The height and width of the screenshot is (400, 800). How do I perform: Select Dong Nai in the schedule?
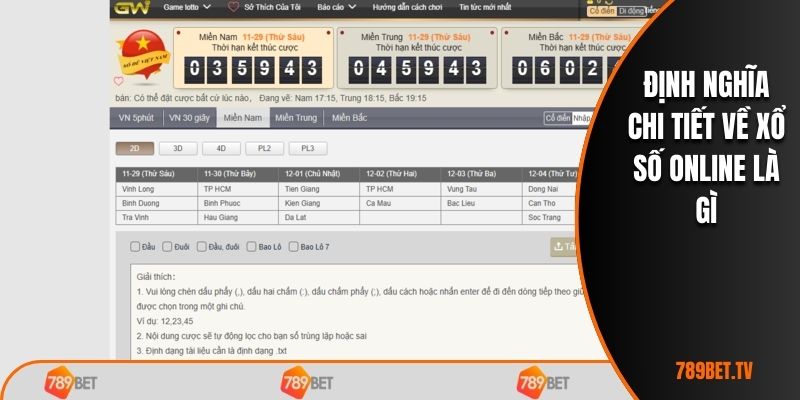(551, 189)
